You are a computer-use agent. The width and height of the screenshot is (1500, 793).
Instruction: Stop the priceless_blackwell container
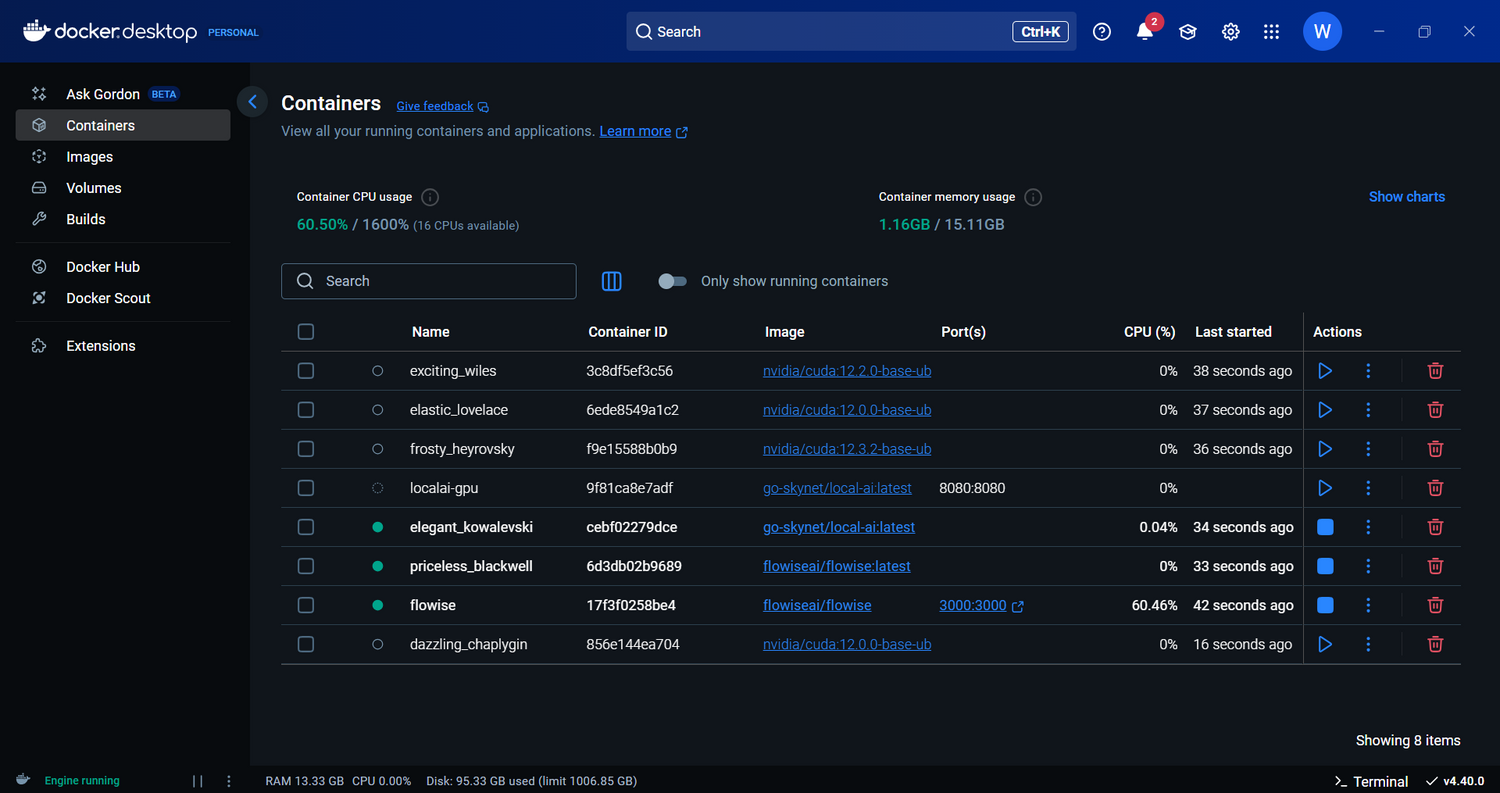coord(1325,566)
